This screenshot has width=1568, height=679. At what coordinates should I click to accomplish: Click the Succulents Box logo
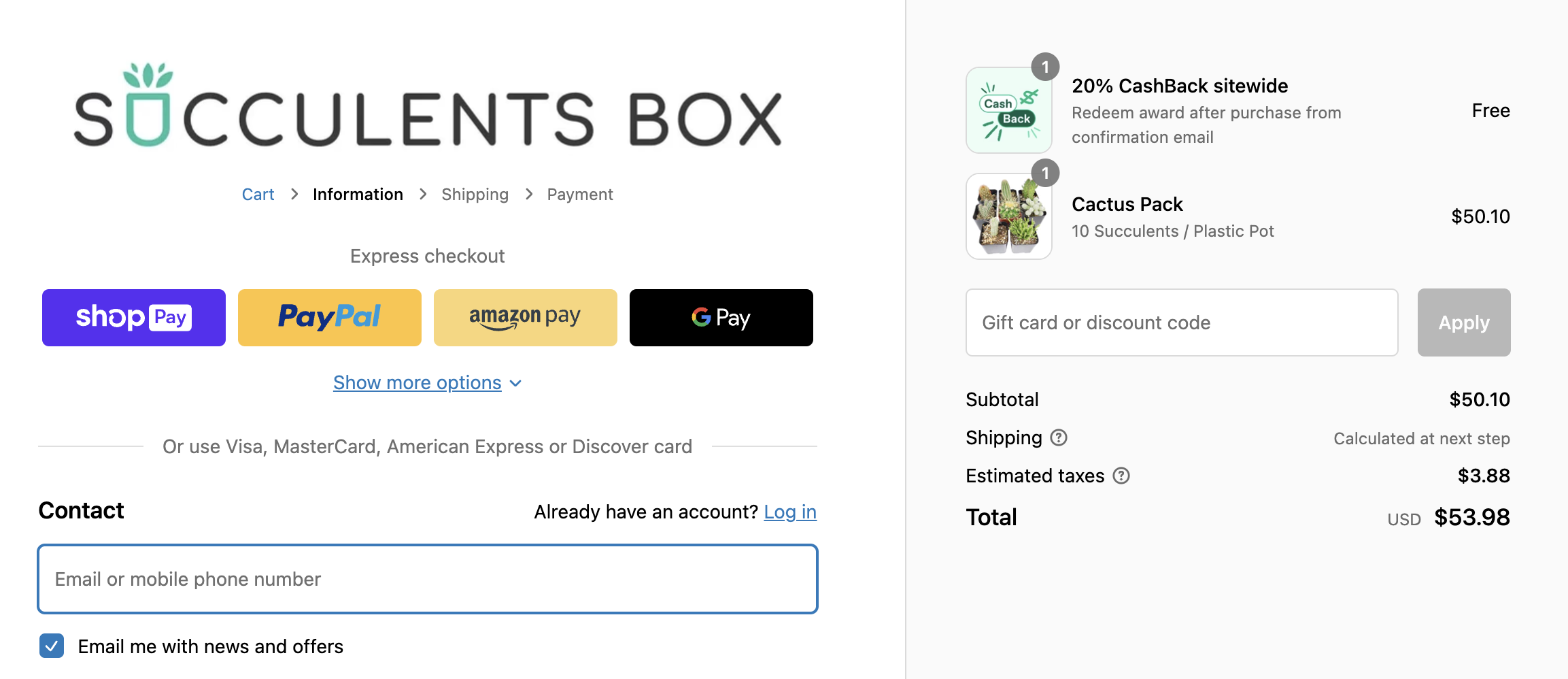point(428,107)
